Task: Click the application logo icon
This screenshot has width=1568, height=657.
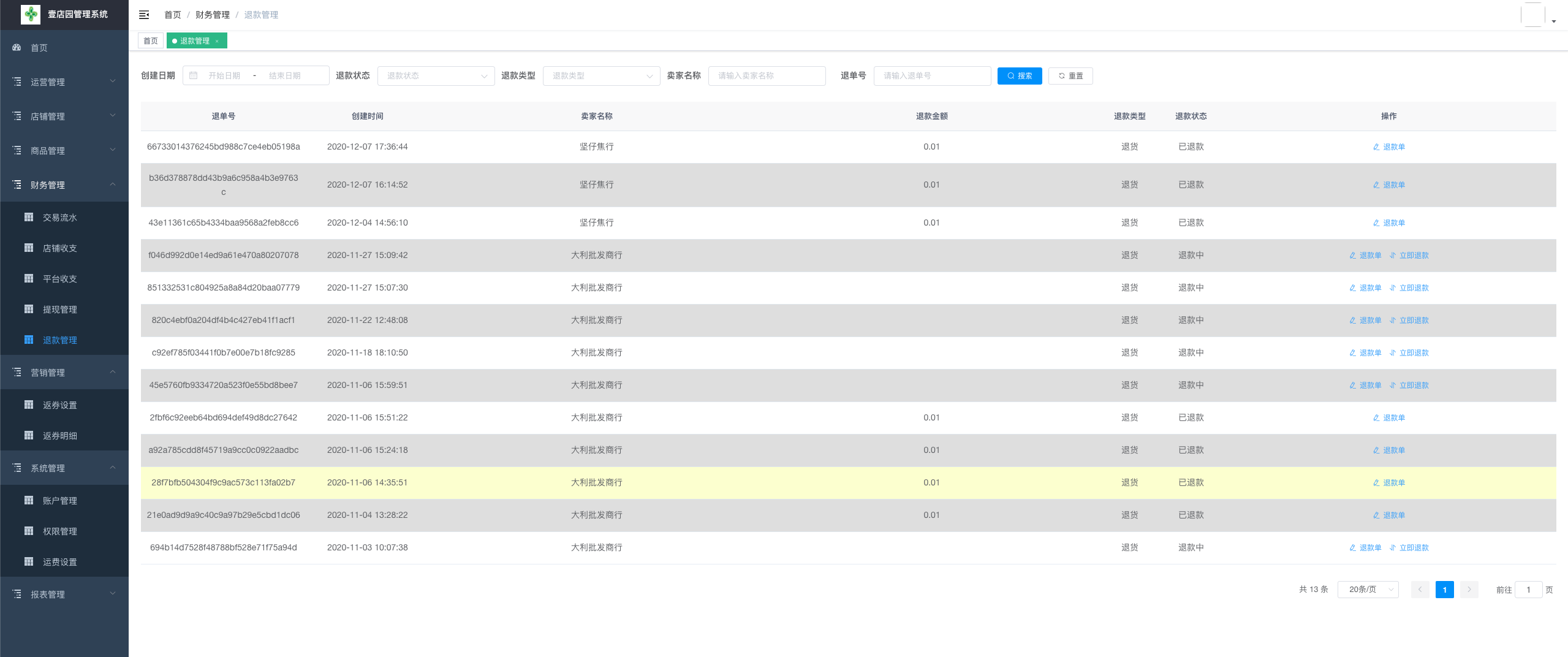Action: tap(31, 14)
